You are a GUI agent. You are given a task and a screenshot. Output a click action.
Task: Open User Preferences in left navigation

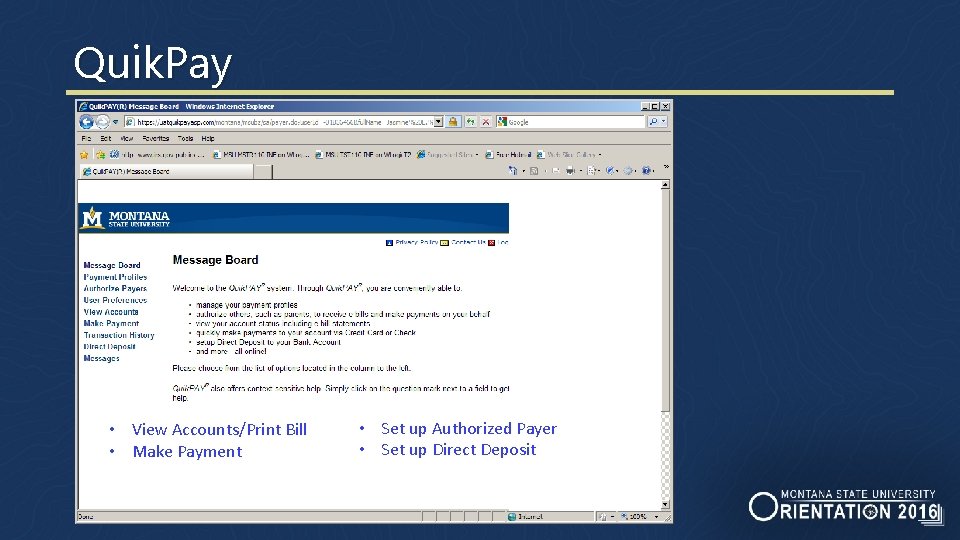115,300
